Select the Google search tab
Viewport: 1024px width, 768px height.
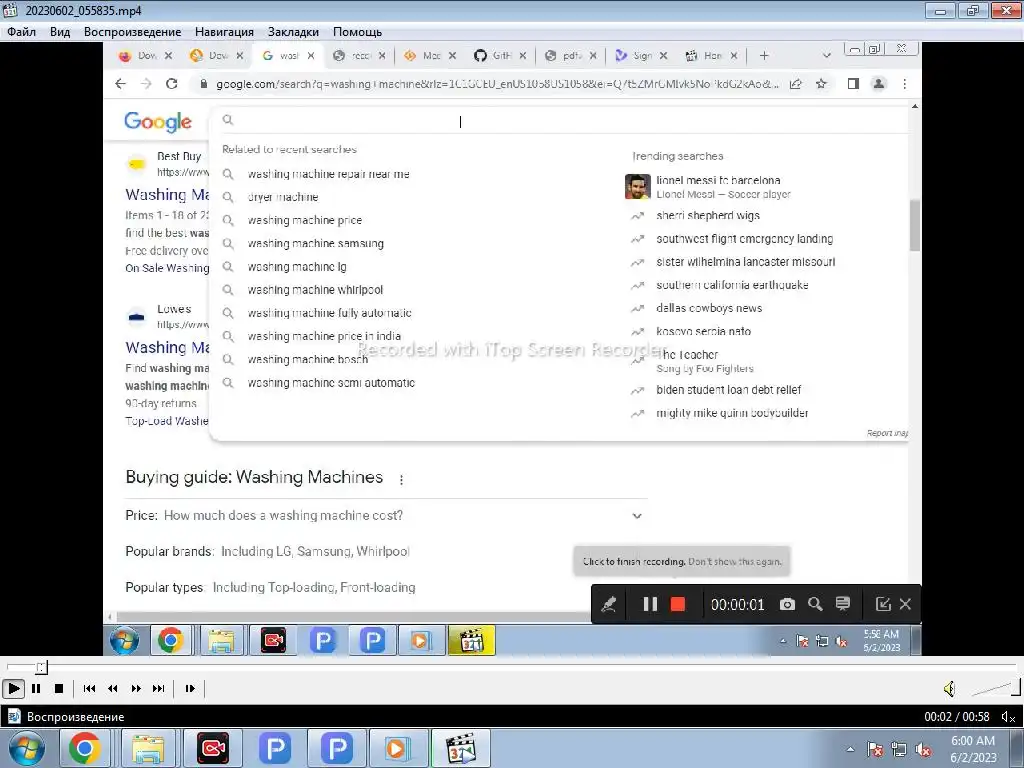(x=287, y=56)
